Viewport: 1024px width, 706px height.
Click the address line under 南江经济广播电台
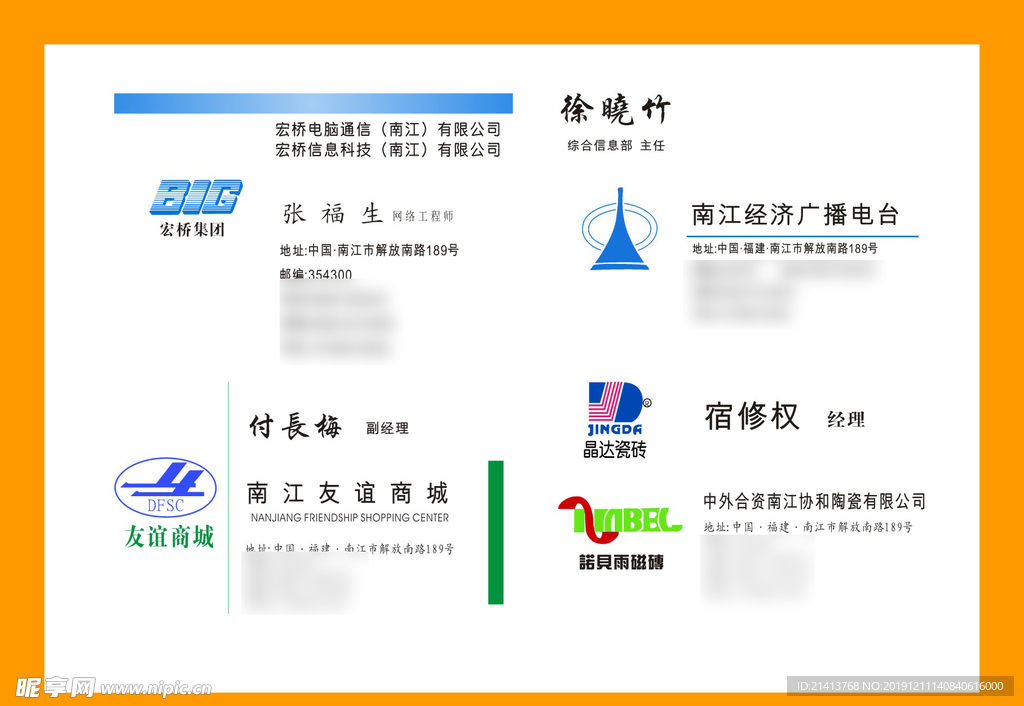[x=785, y=249]
